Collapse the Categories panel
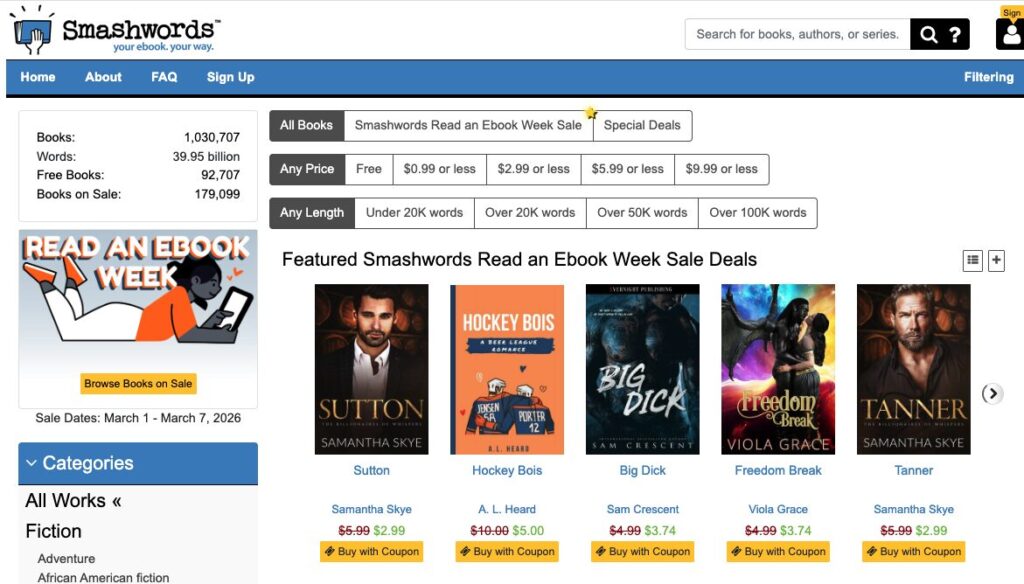 (x=32, y=463)
